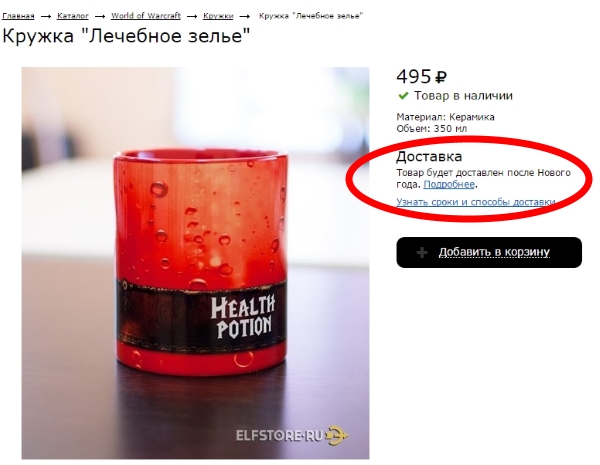The width and height of the screenshot is (600, 465).
Task: Click the Доставка heading
Action: click(429, 157)
